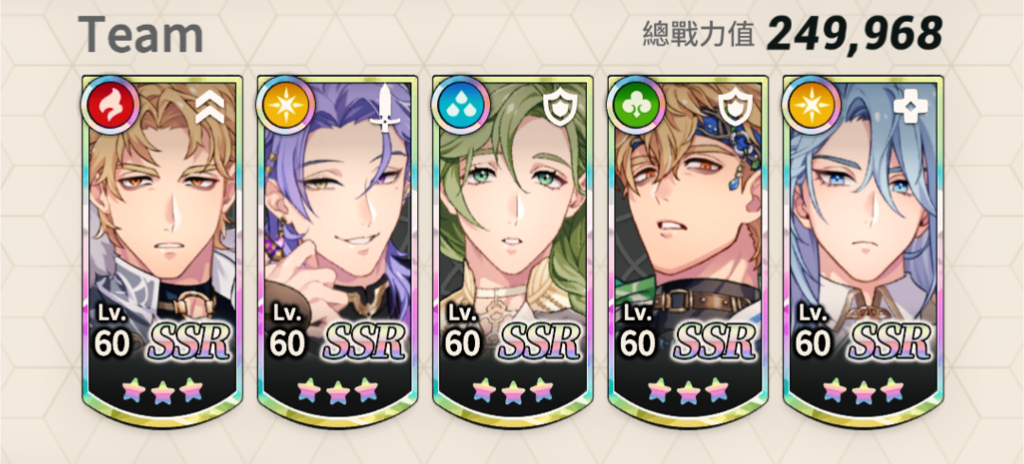Click the SSR badge on the fire card
The width and height of the screenshot is (1024, 464).
[x=189, y=342]
